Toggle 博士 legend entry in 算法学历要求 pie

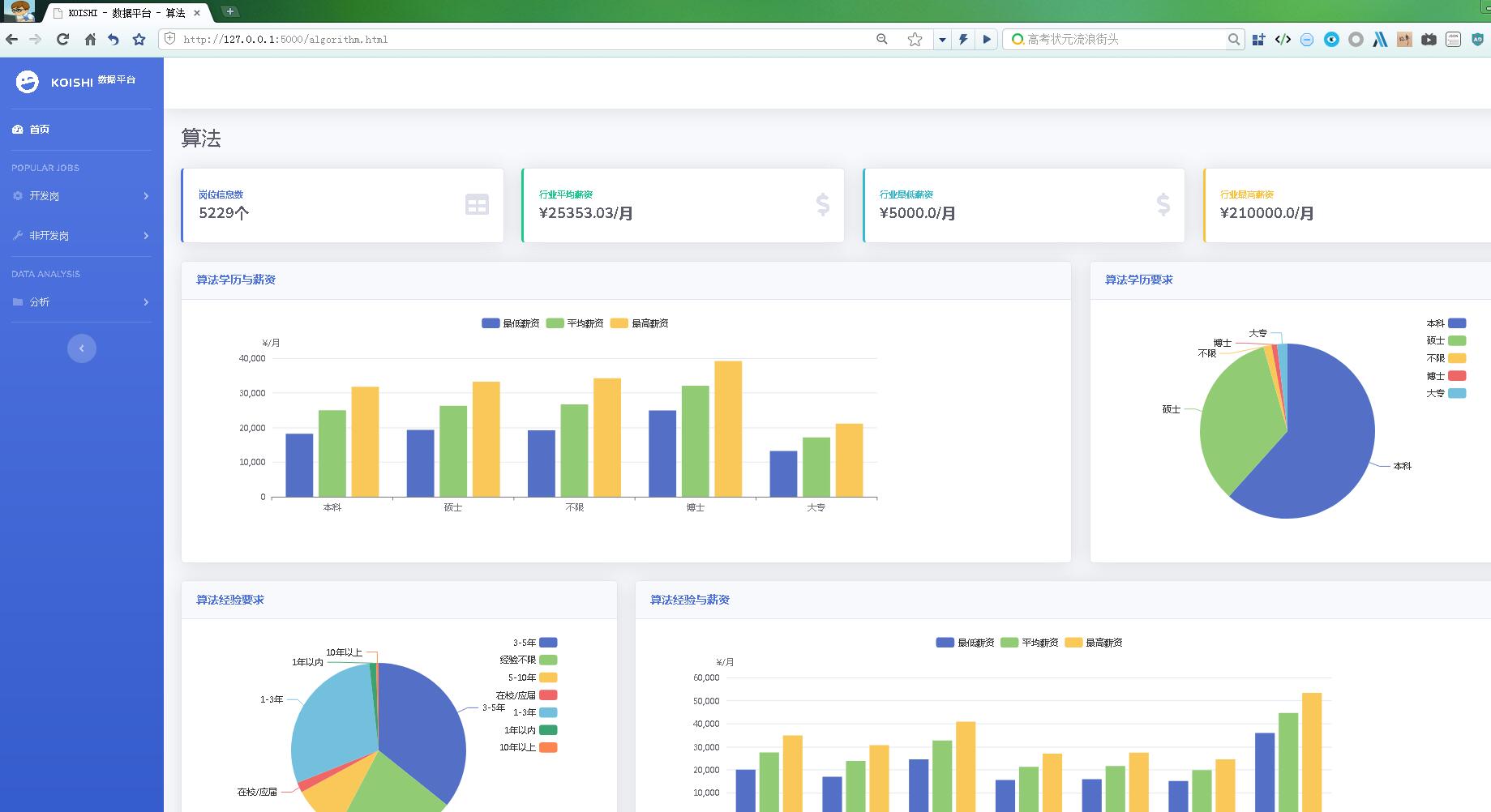pyautogui.click(x=1446, y=376)
